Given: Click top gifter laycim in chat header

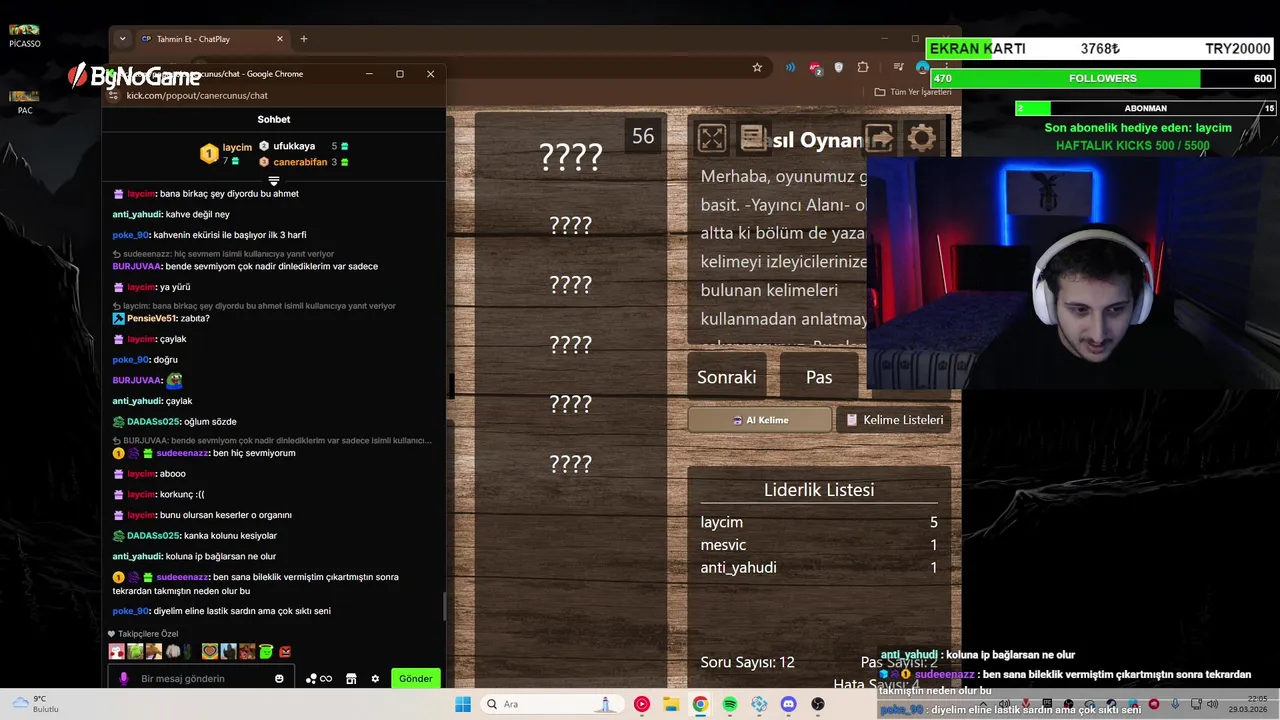Looking at the screenshot, I should [237, 147].
